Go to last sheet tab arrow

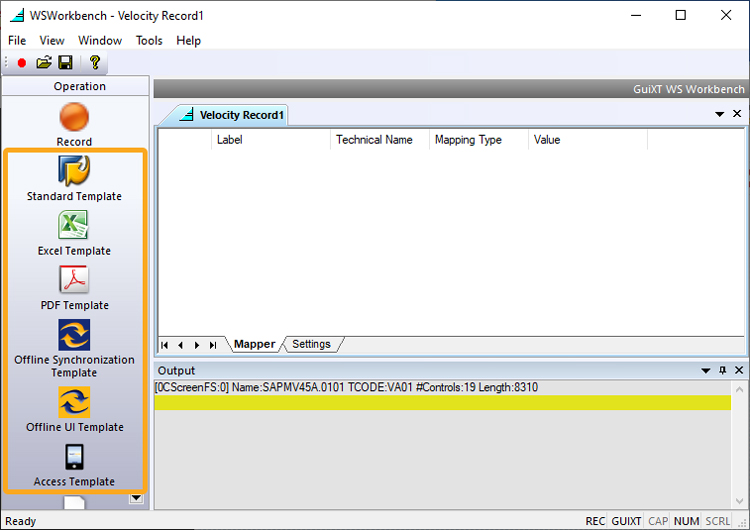pyautogui.click(x=213, y=345)
